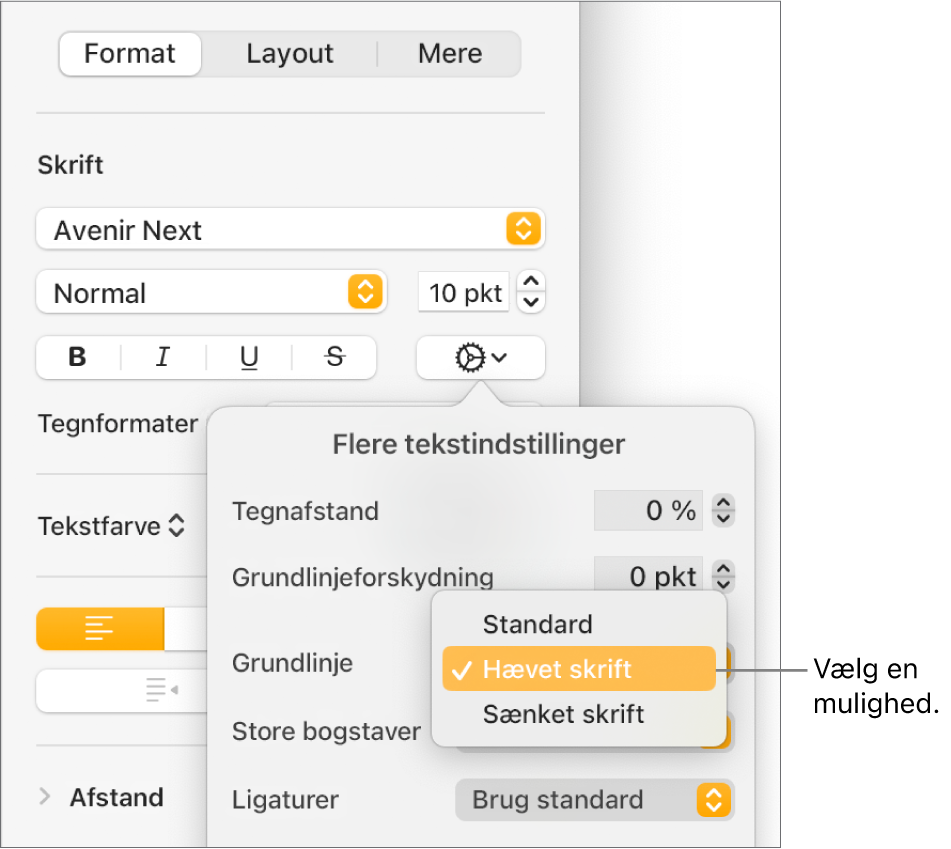Toggle underline formatting

click(248, 358)
